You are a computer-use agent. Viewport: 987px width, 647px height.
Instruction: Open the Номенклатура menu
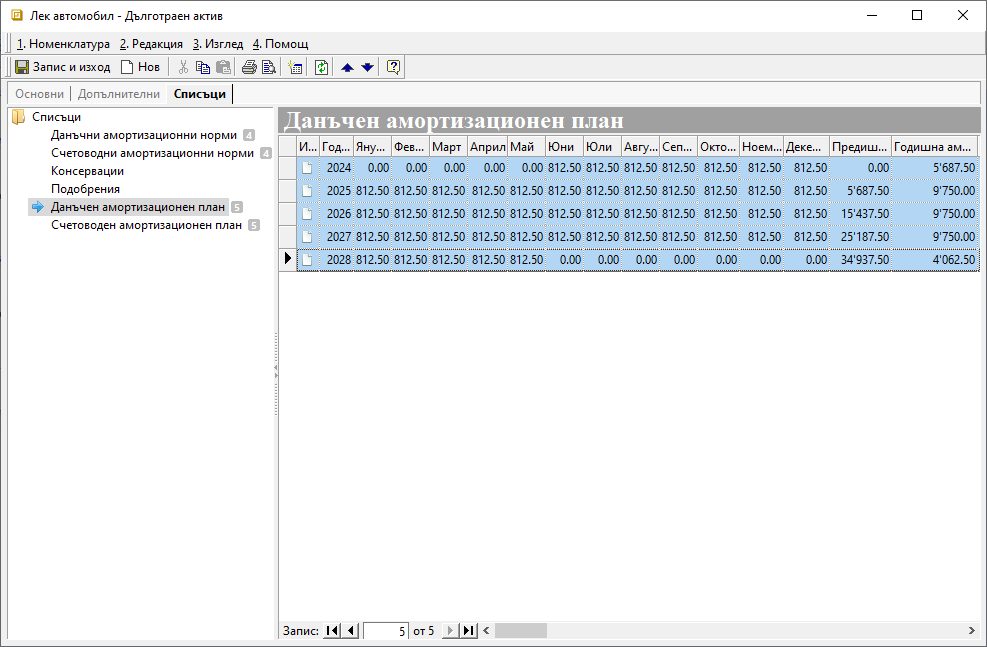coord(63,44)
